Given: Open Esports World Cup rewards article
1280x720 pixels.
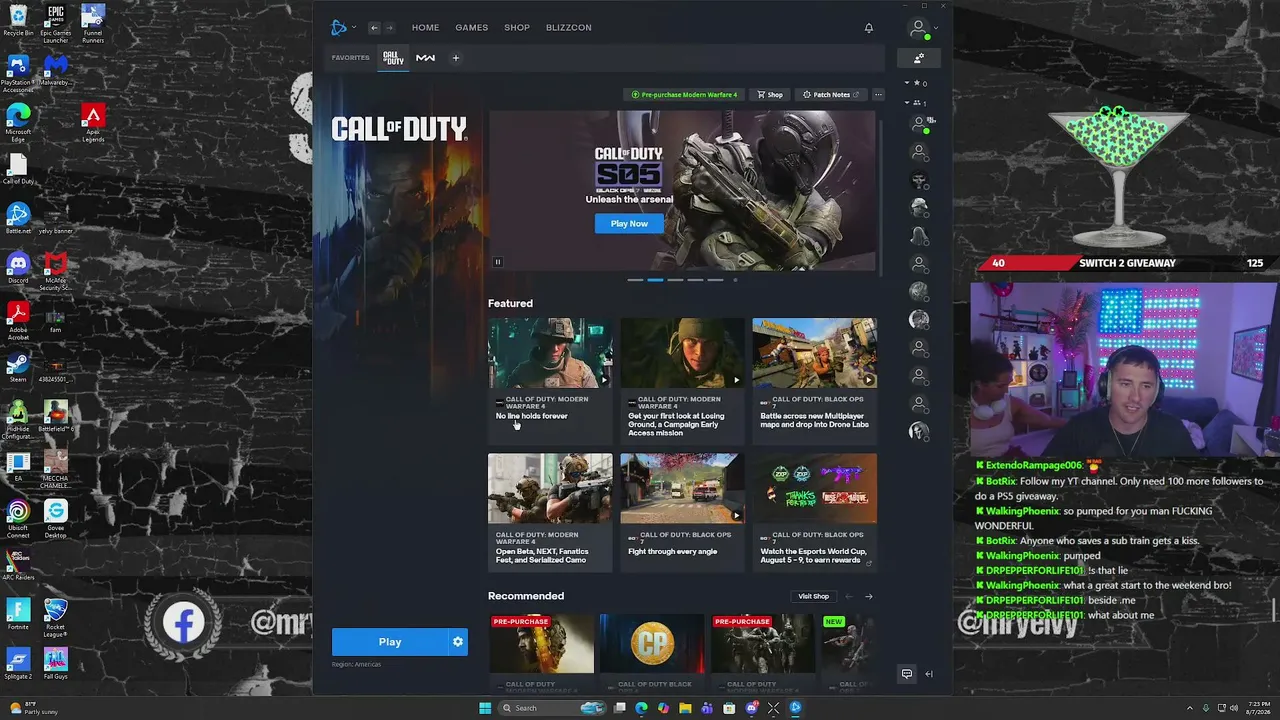Looking at the screenshot, I should pos(814,512).
